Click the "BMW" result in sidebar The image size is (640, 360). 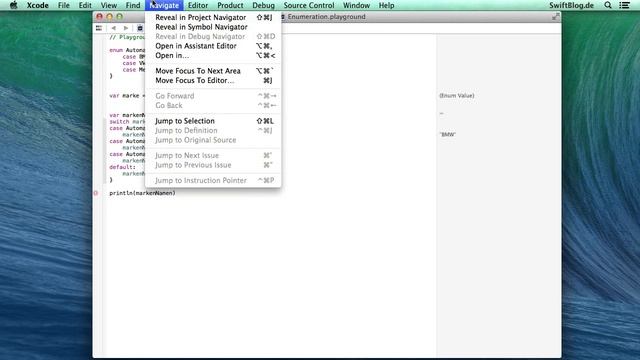tap(447, 134)
